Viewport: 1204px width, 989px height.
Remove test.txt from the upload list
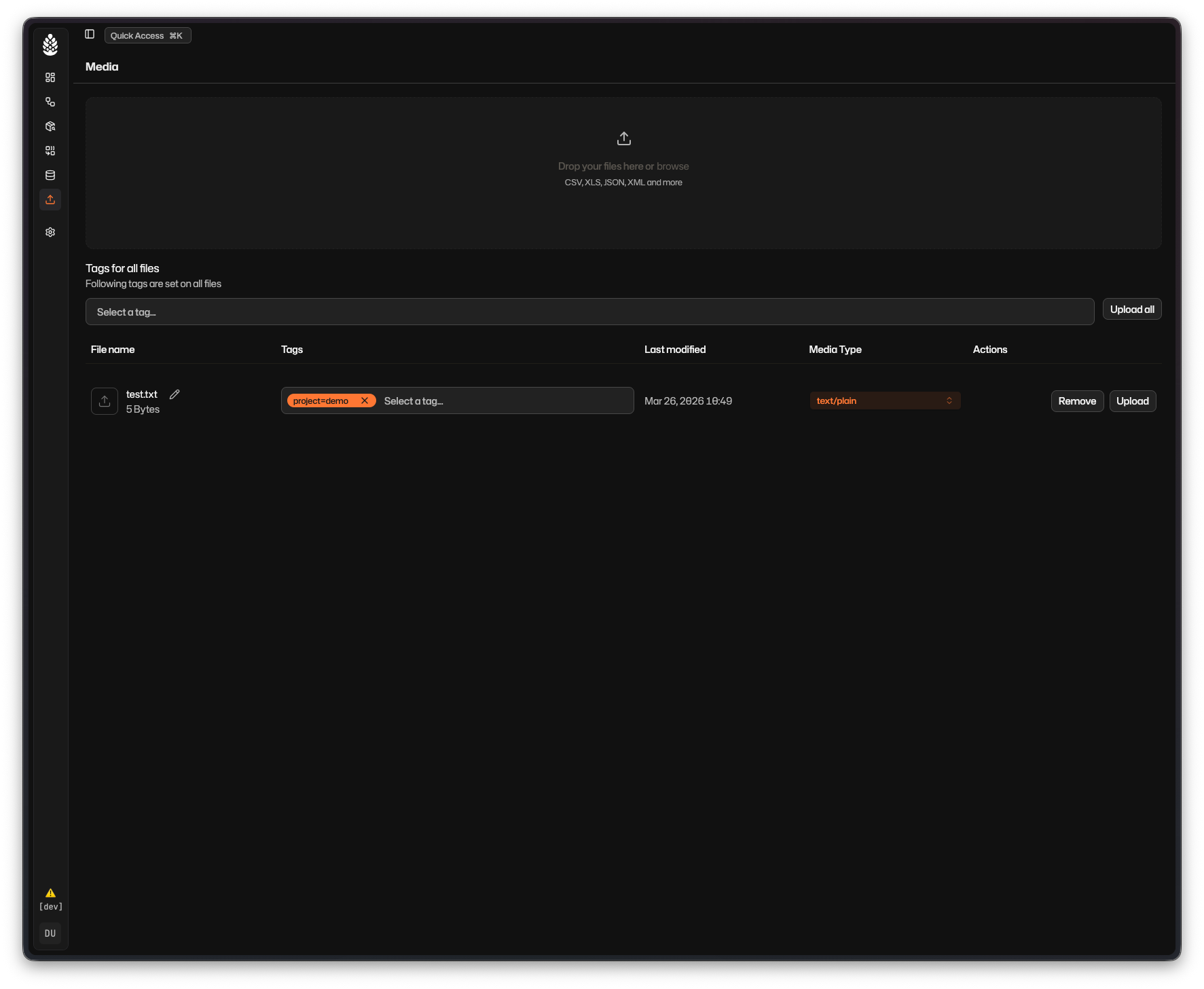pyautogui.click(x=1077, y=401)
